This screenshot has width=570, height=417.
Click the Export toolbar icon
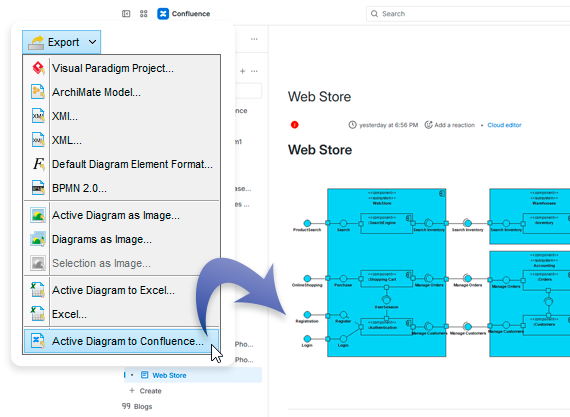point(36,42)
